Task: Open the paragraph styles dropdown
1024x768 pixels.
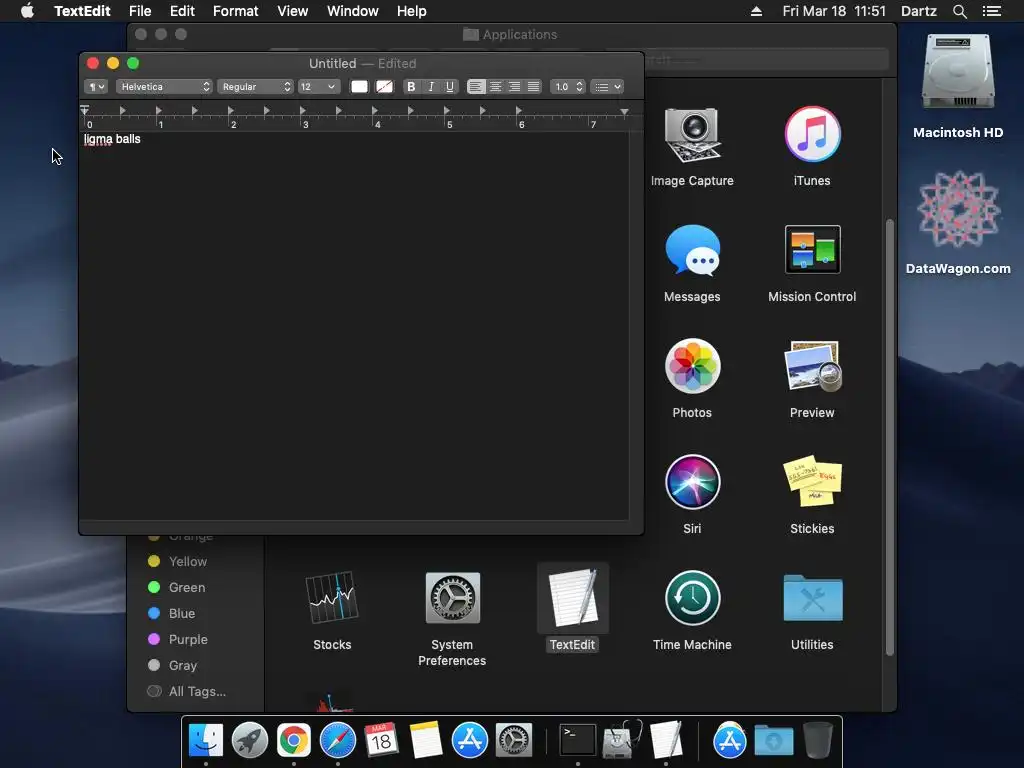Action: click(x=96, y=87)
